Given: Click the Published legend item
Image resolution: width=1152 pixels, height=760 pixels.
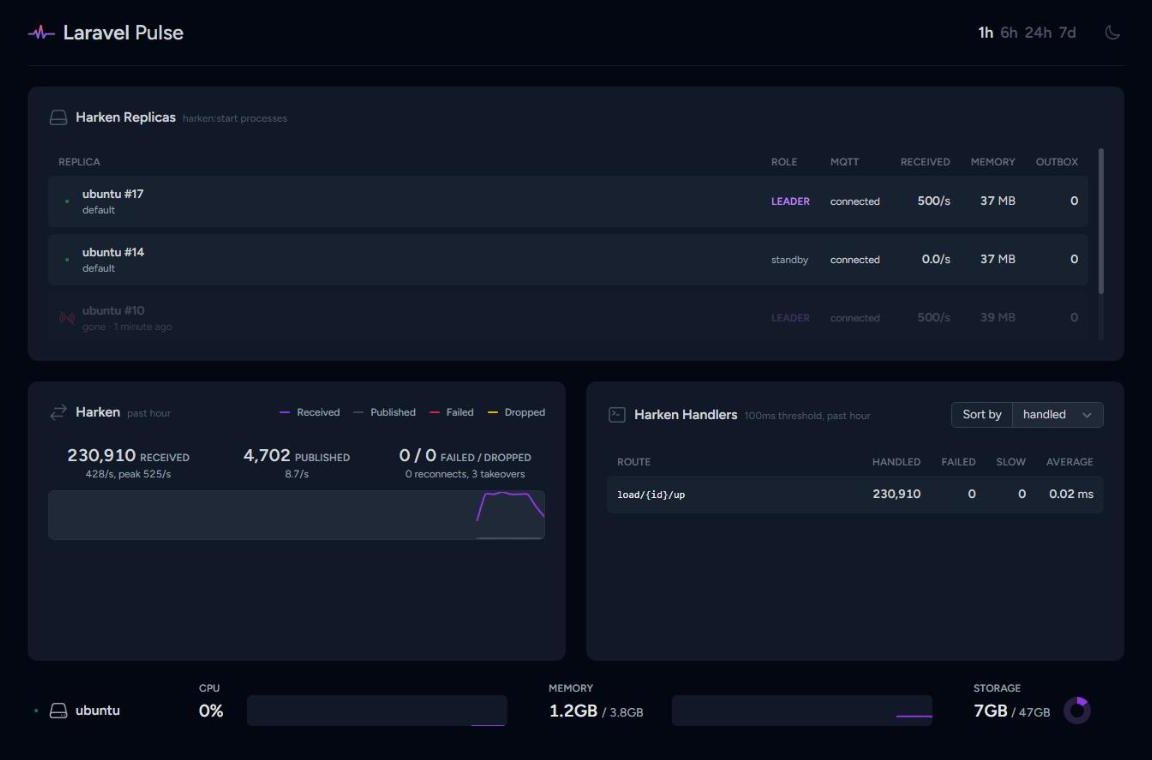Looking at the screenshot, I should [x=384, y=412].
